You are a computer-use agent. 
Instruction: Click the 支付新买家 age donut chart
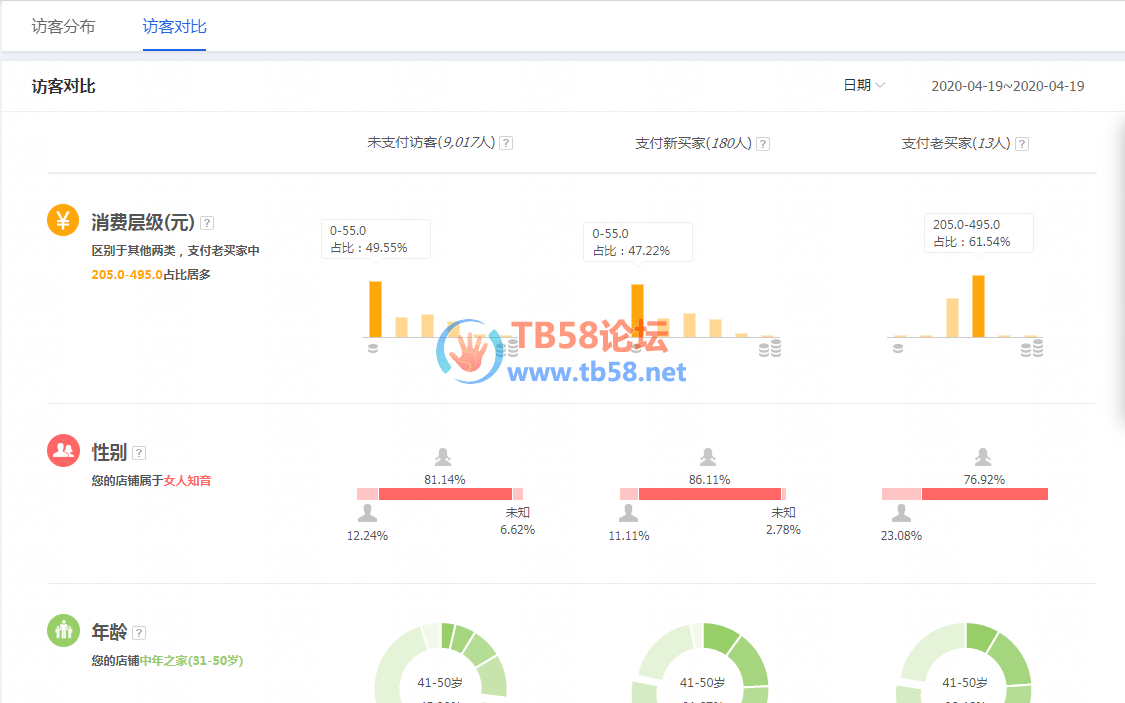pyautogui.click(x=702, y=663)
